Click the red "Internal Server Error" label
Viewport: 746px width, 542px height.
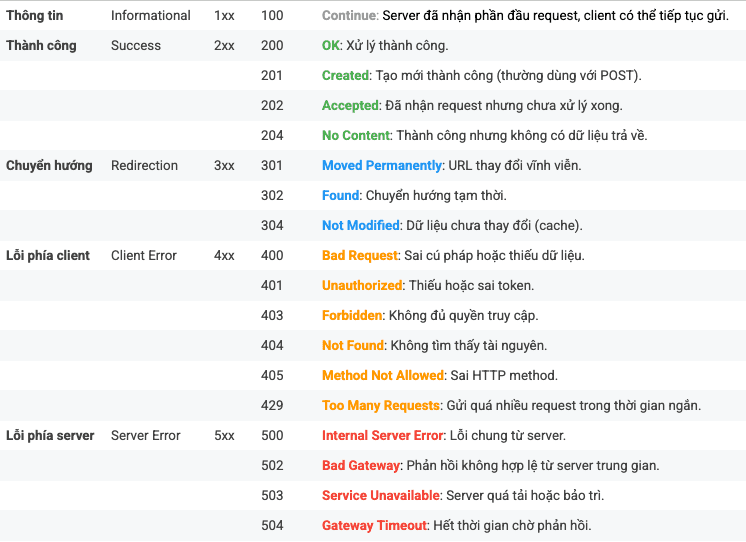click(383, 436)
